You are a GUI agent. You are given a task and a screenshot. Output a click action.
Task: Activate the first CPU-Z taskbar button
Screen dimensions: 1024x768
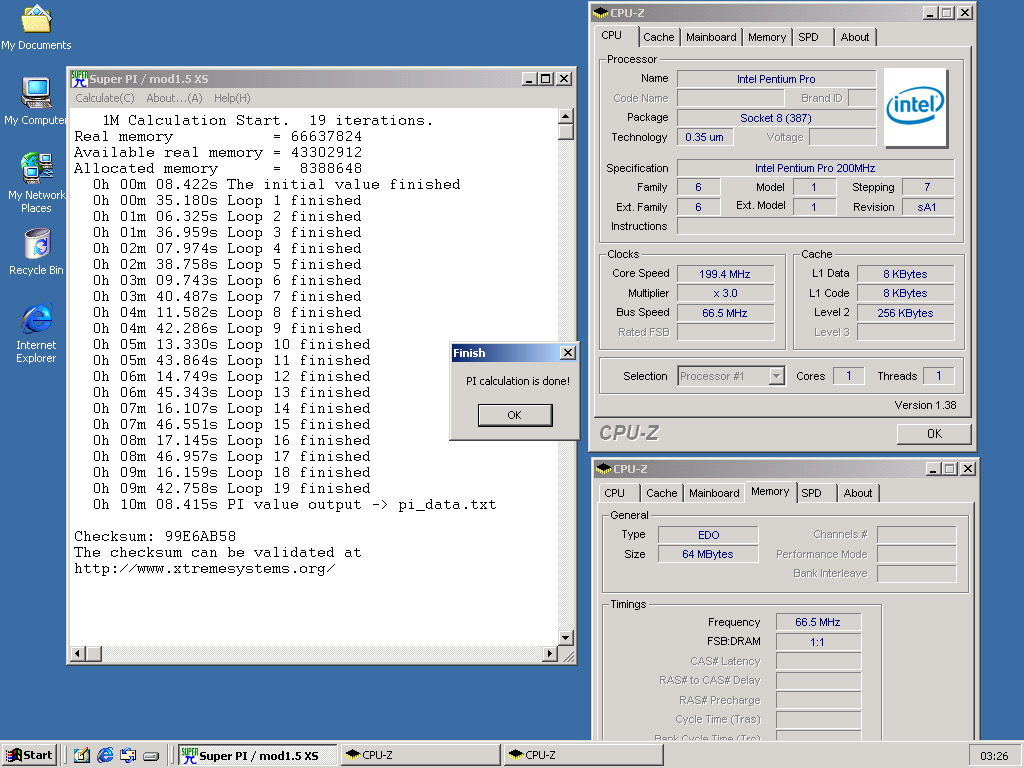[x=420, y=755]
